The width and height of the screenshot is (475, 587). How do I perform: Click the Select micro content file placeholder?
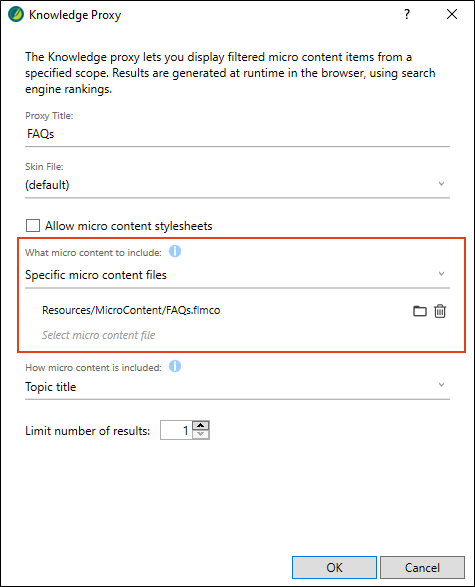pyautogui.click(x=98, y=335)
